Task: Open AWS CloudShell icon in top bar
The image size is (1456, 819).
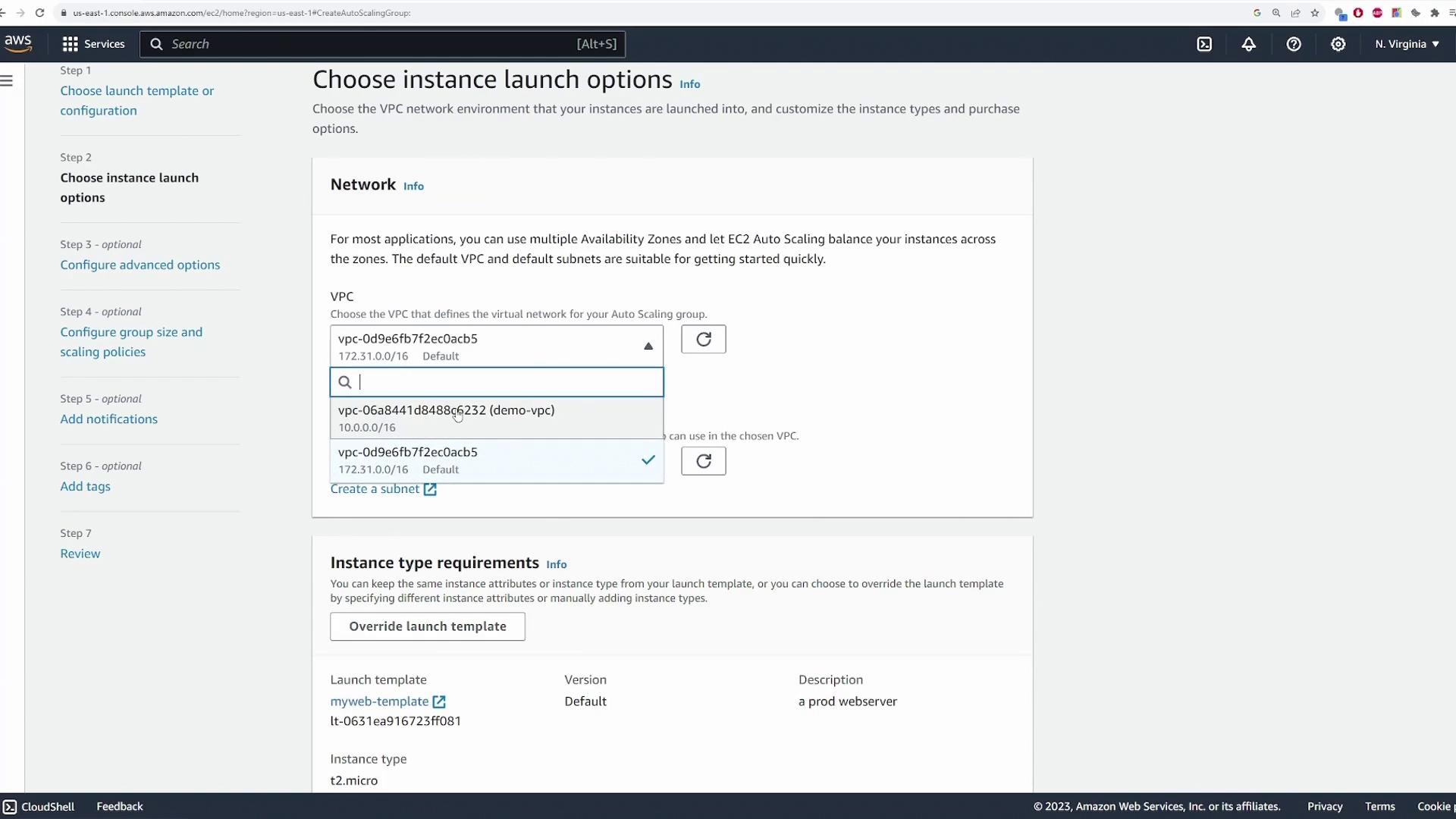Action: click(x=1204, y=44)
